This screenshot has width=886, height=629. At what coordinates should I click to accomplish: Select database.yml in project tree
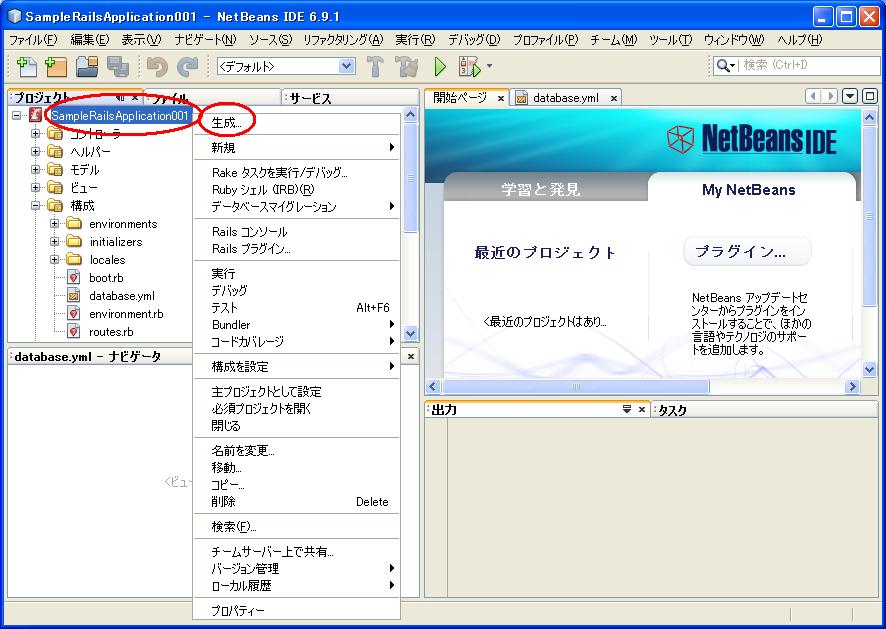point(121,296)
